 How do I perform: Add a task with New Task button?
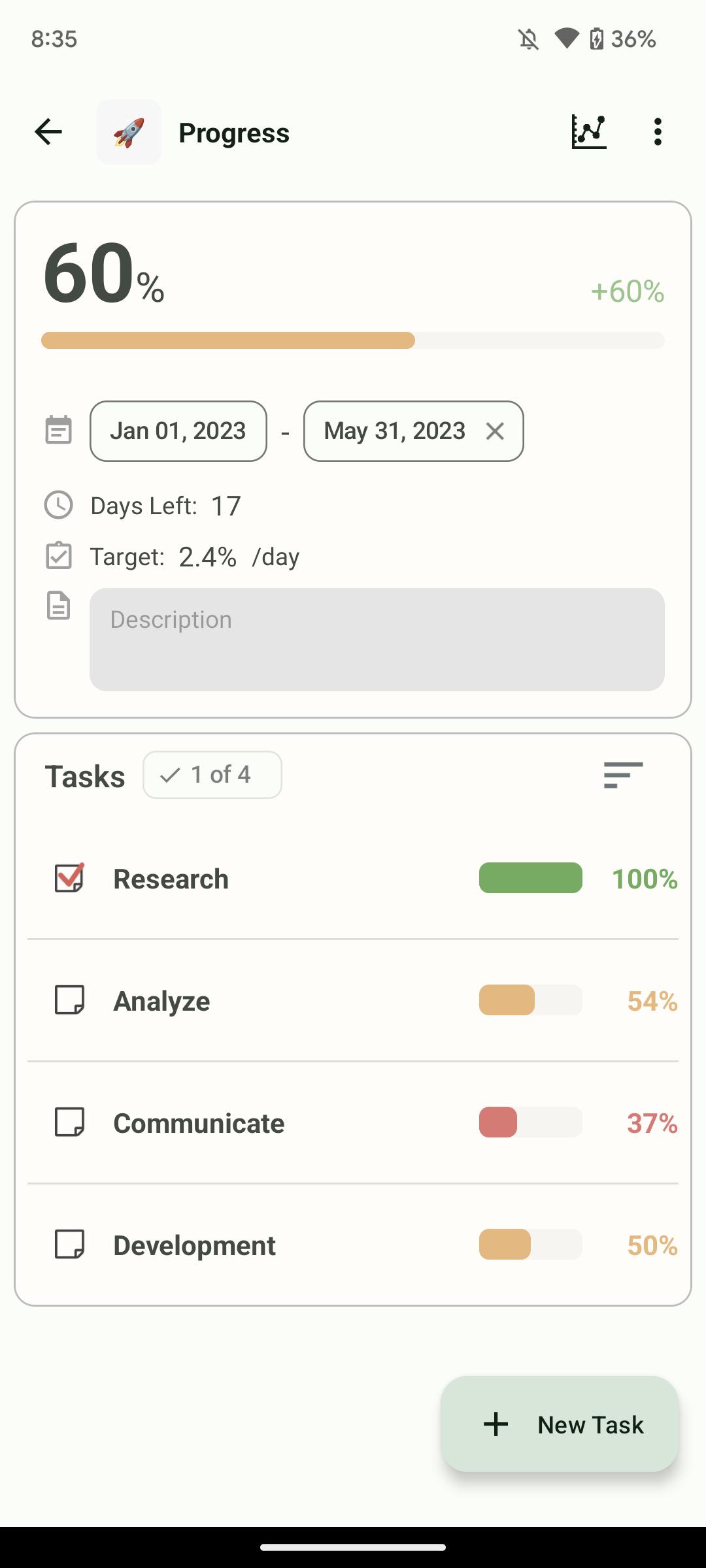560,1424
